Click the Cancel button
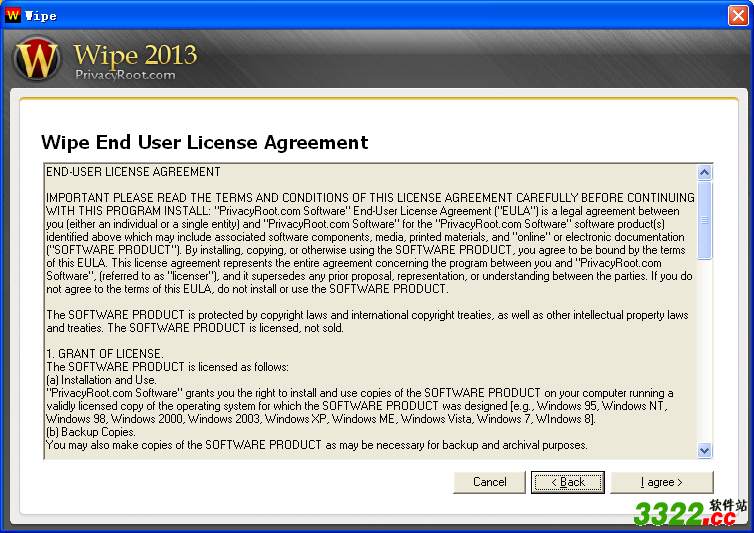This screenshot has height=533, width=754. 489,482
